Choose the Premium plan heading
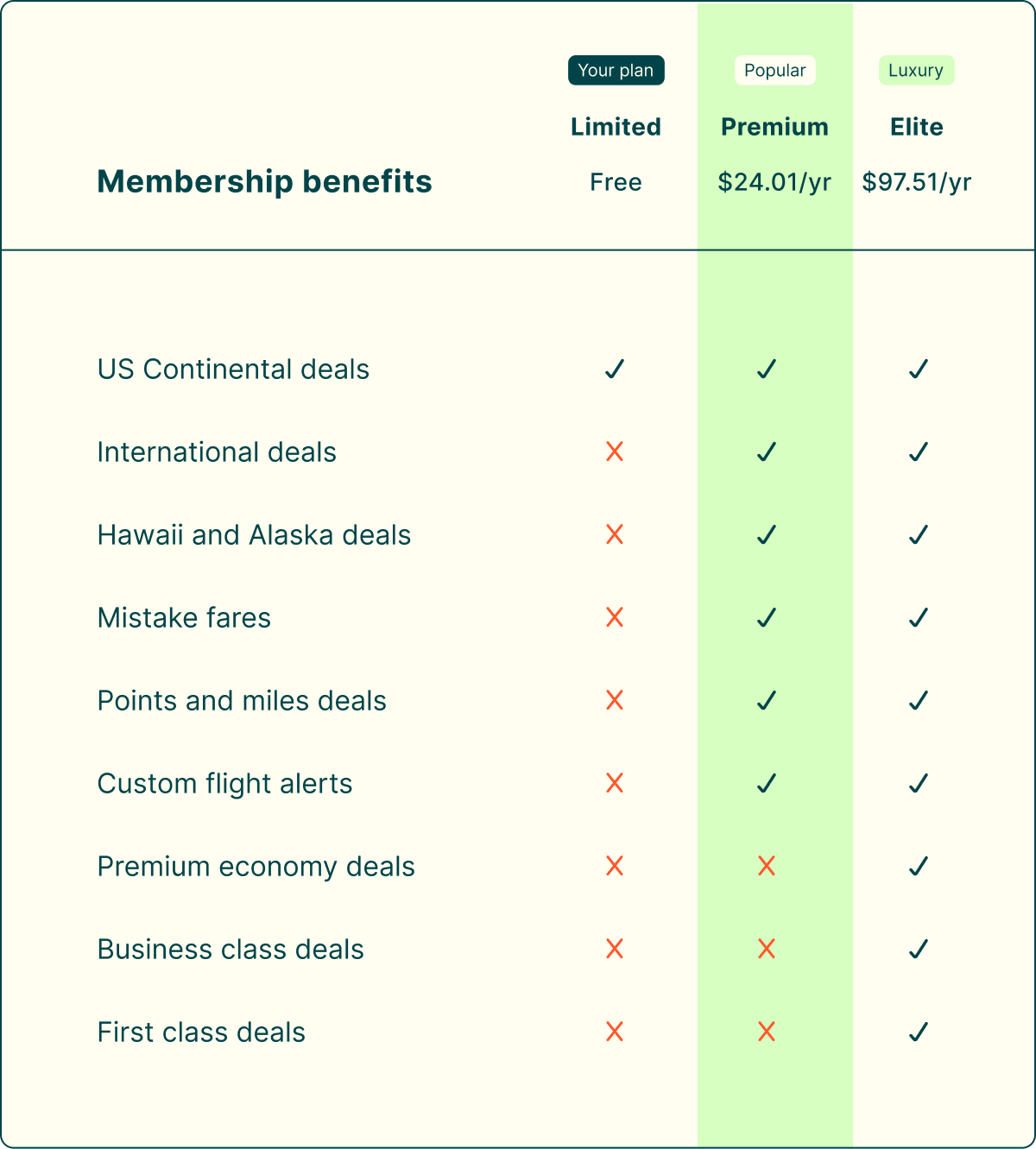Screen dimensions: 1036x1149 coord(774,127)
